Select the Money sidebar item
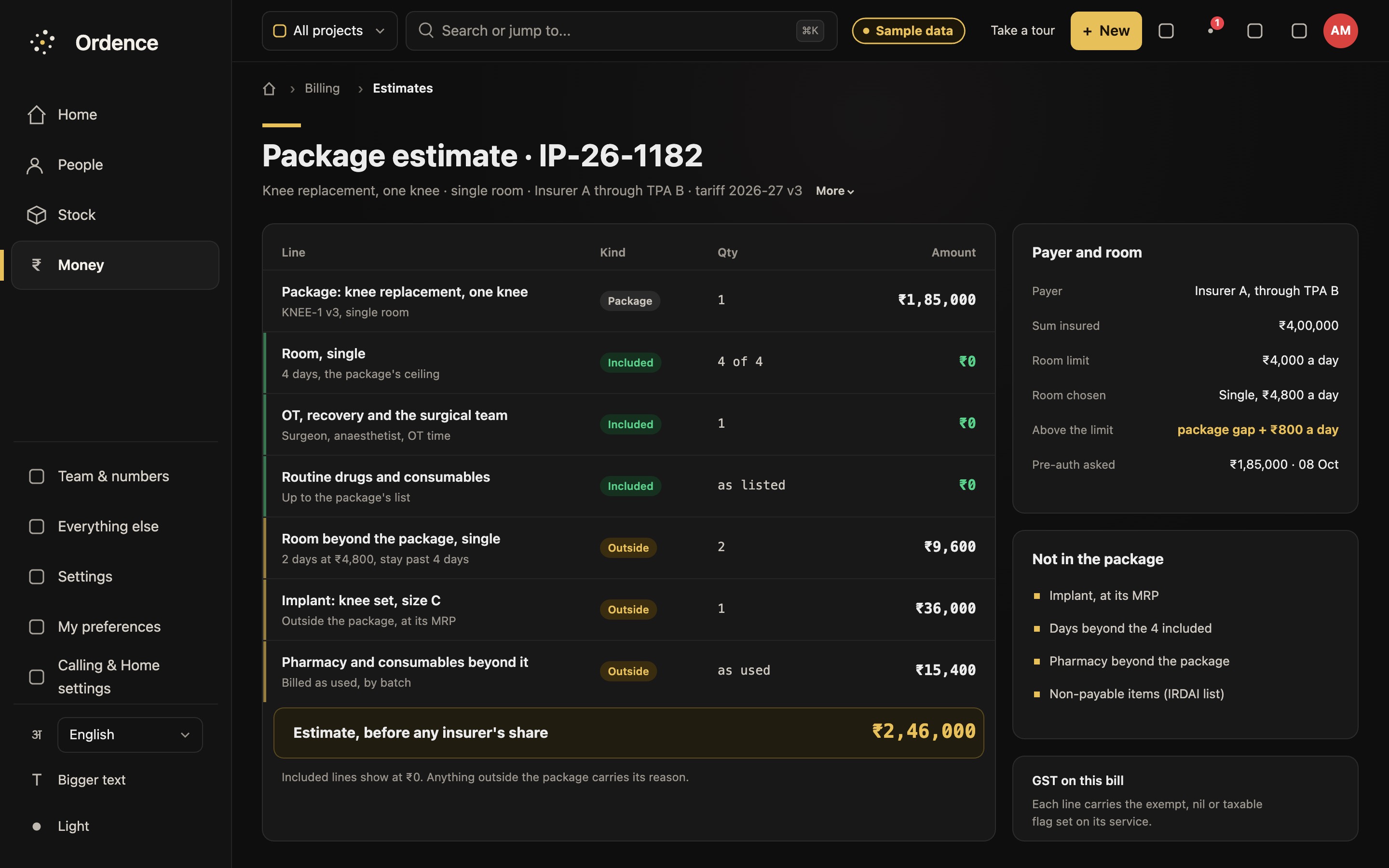The height and width of the screenshot is (868, 1389). [x=115, y=265]
